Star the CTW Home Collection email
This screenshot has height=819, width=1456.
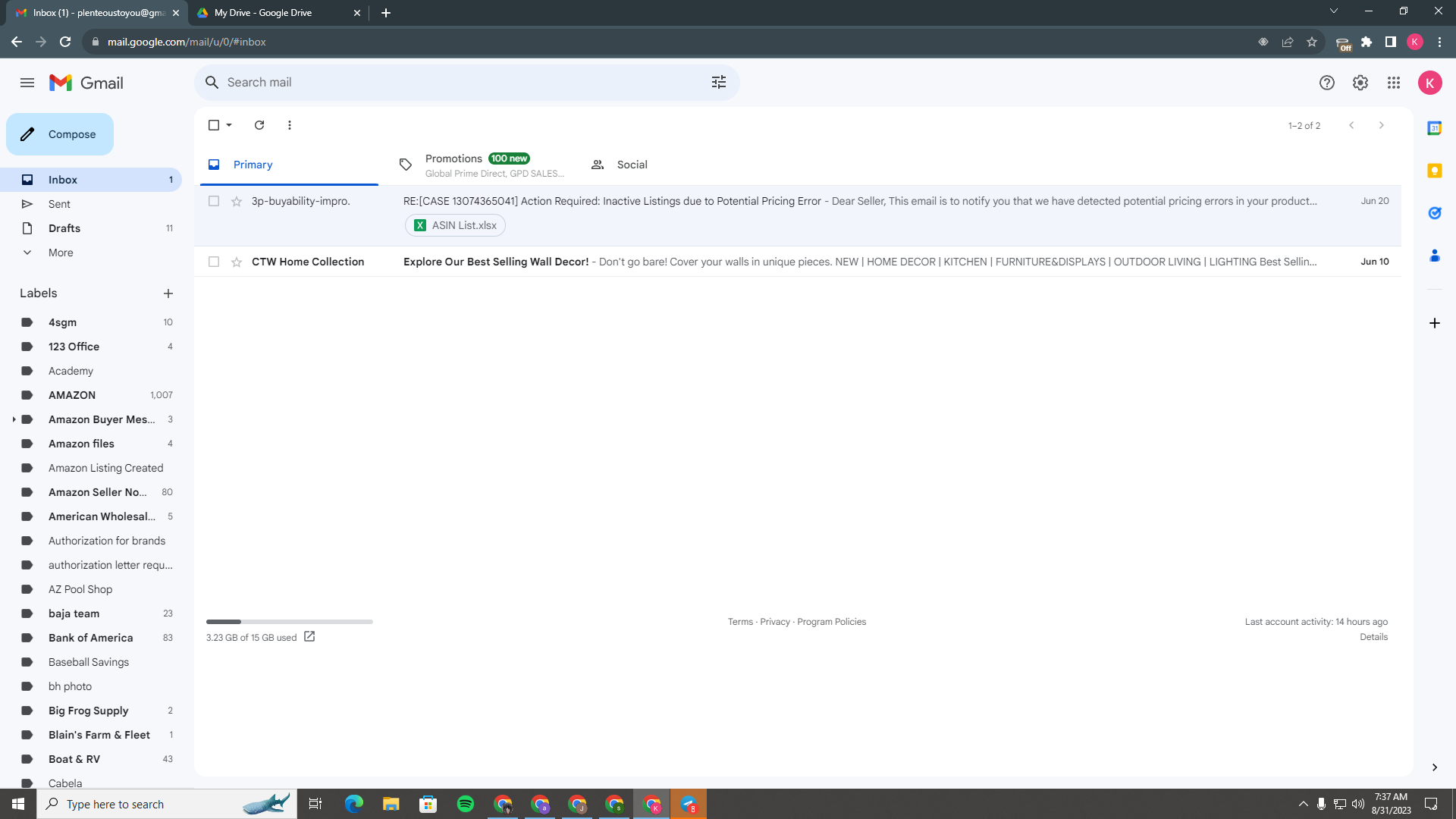(237, 262)
